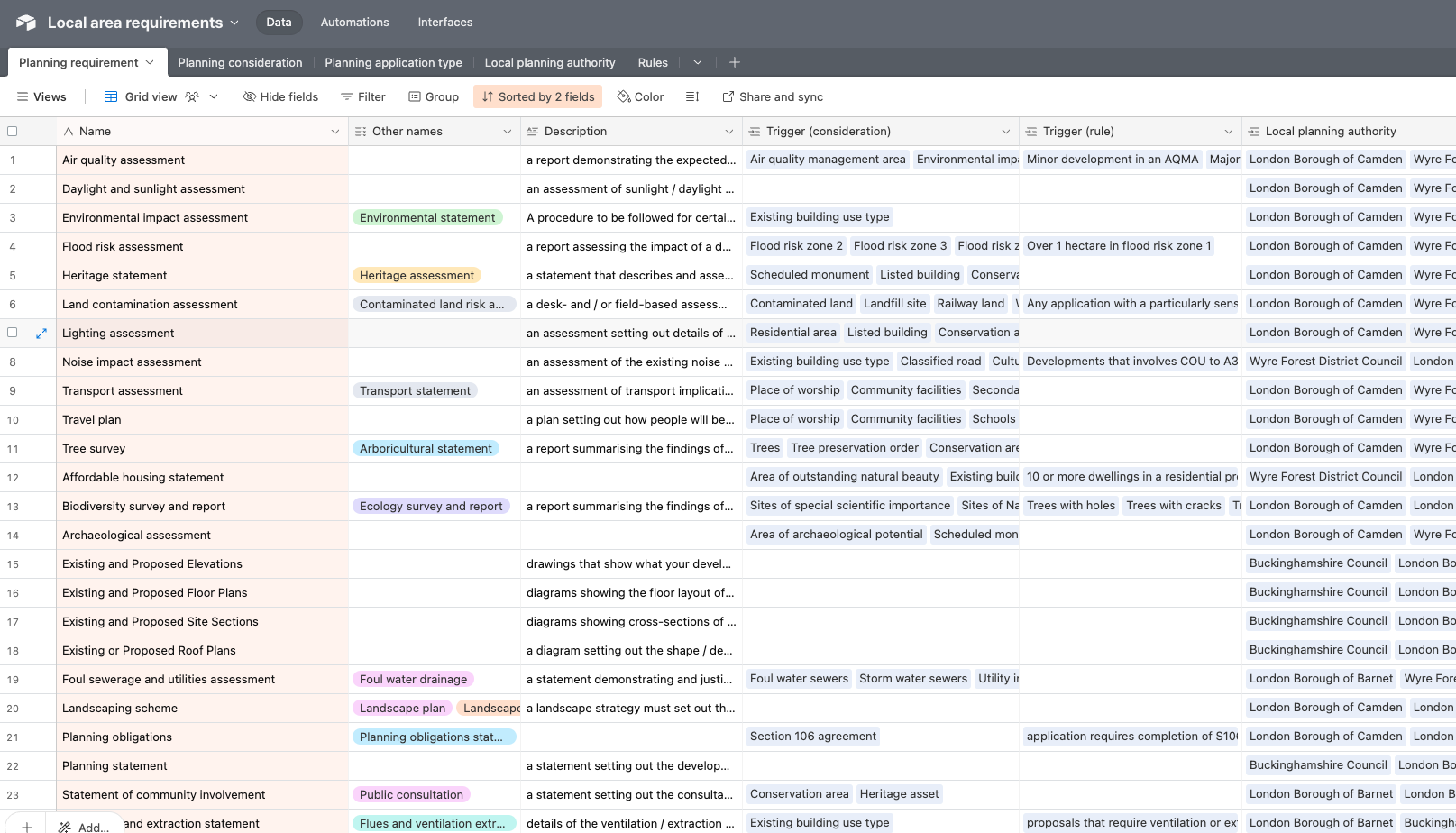Open Trigger (rule) column menu arrow
The height and width of the screenshot is (833, 1456).
point(1229,132)
